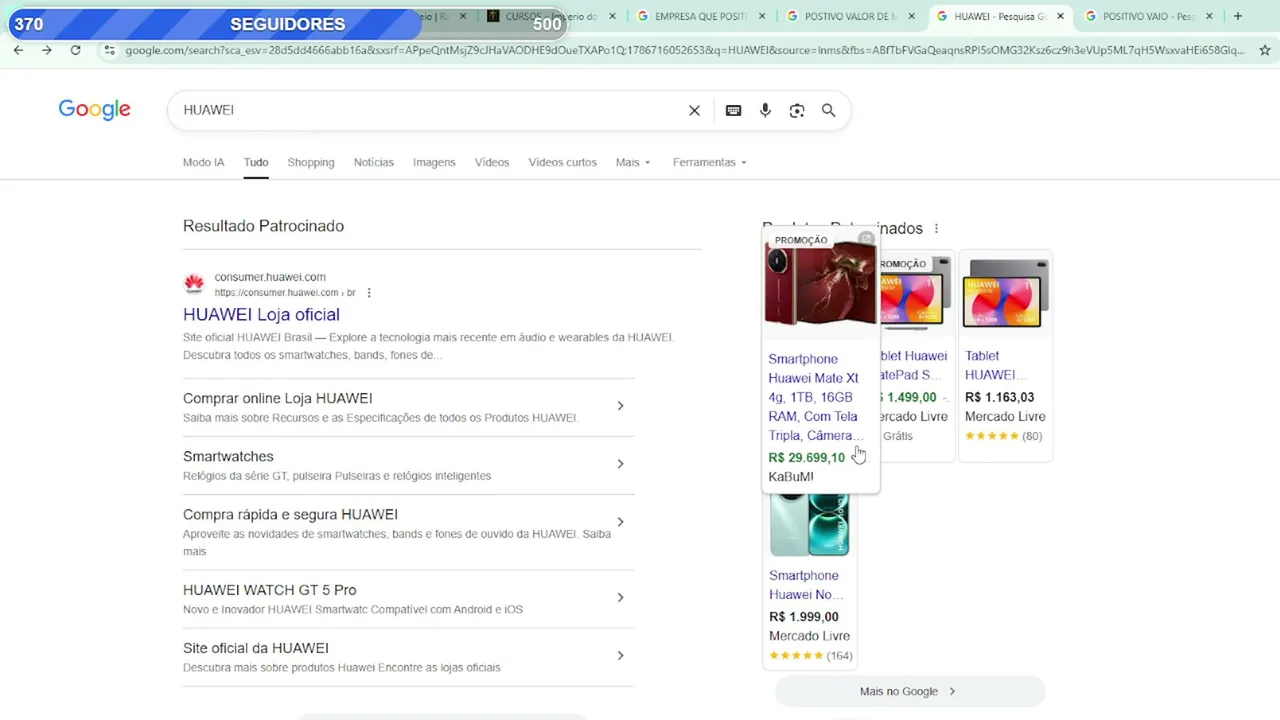Screen dimensions: 1280x720
Task: Open sponsored products three-dot options menu
Action: (x=936, y=229)
